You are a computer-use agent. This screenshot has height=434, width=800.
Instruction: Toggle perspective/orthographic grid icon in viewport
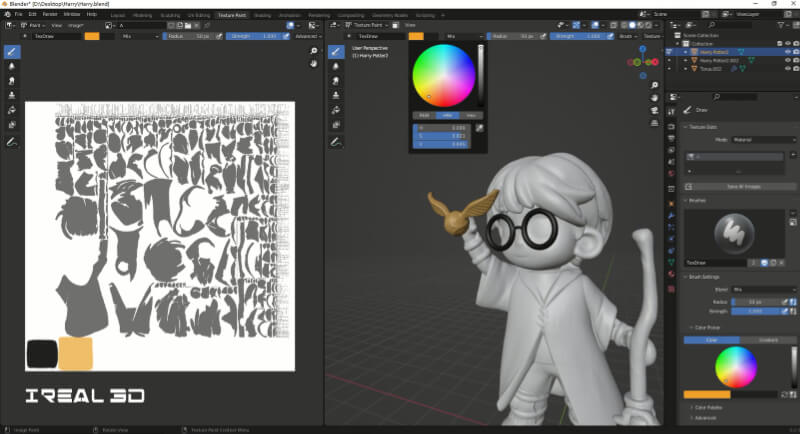pyautogui.click(x=655, y=123)
